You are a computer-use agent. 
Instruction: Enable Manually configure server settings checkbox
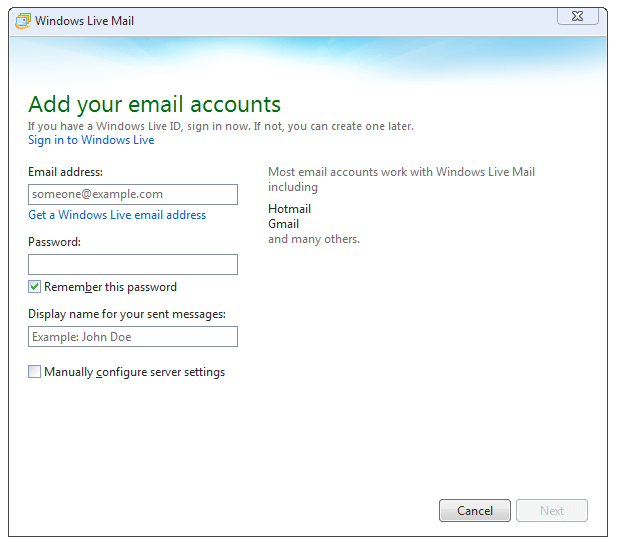[34, 372]
